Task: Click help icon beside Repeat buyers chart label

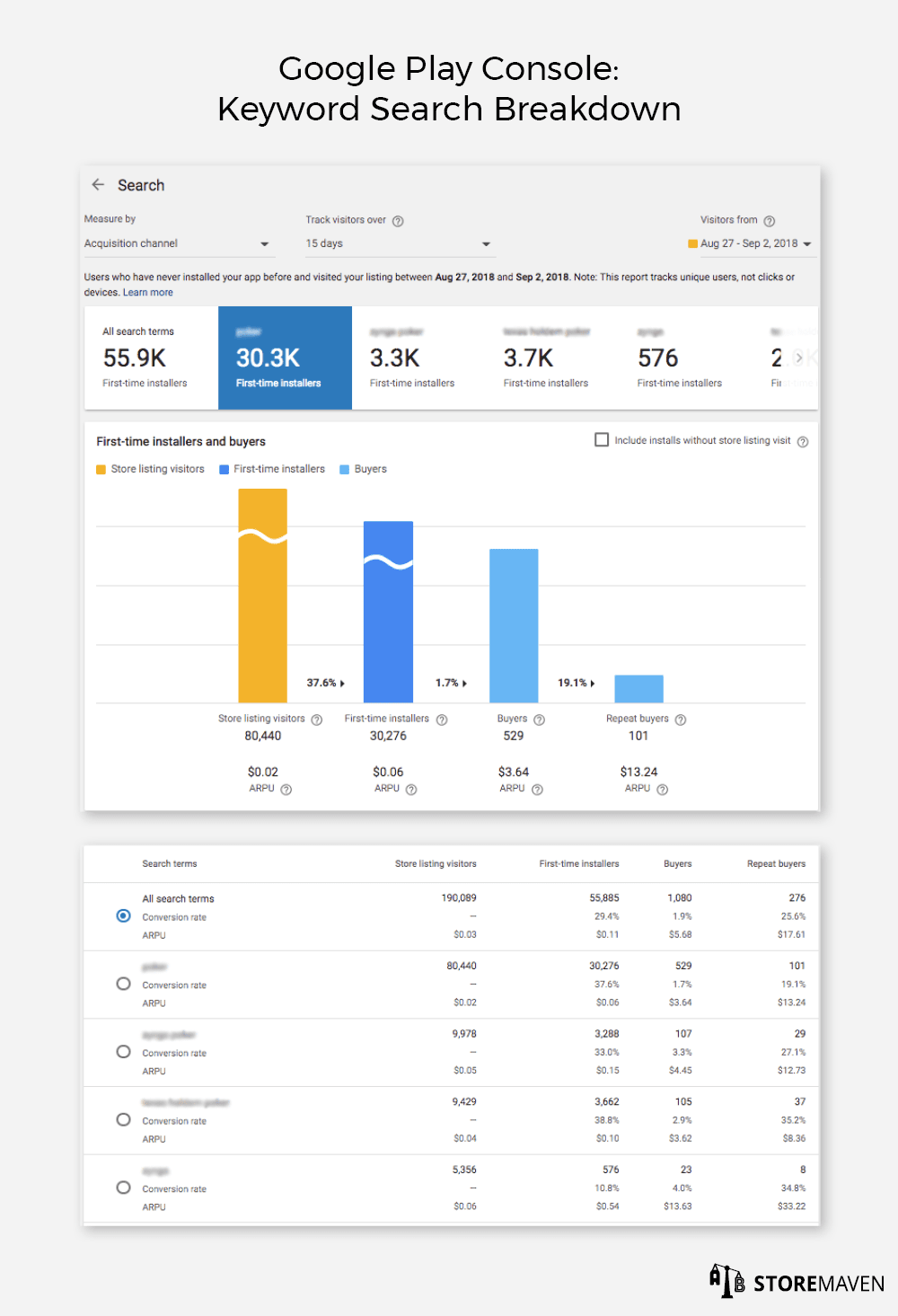Action: [x=681, y=720]
